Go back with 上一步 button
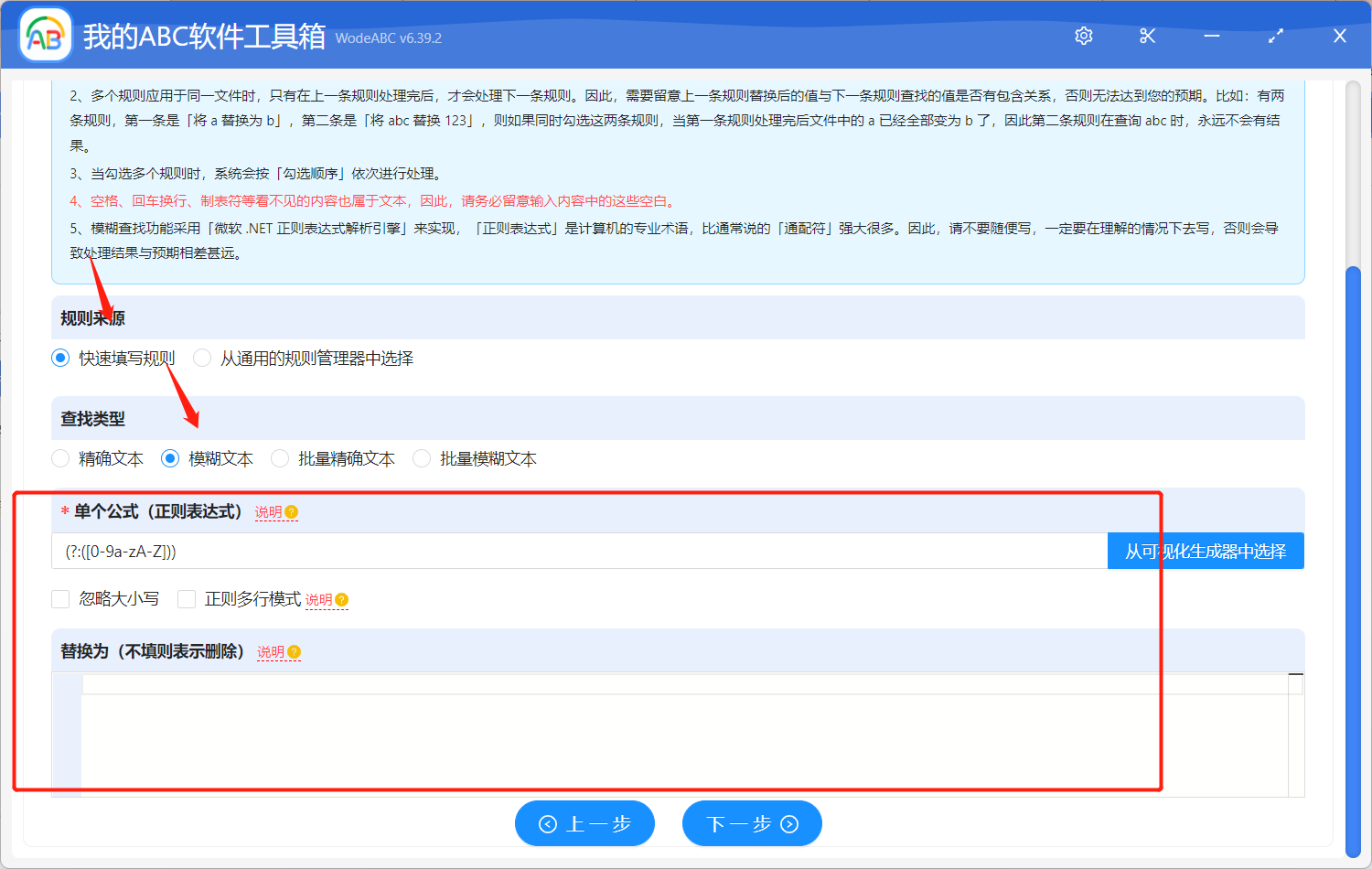Screen dimensions: 1372x869 [584, 823]
